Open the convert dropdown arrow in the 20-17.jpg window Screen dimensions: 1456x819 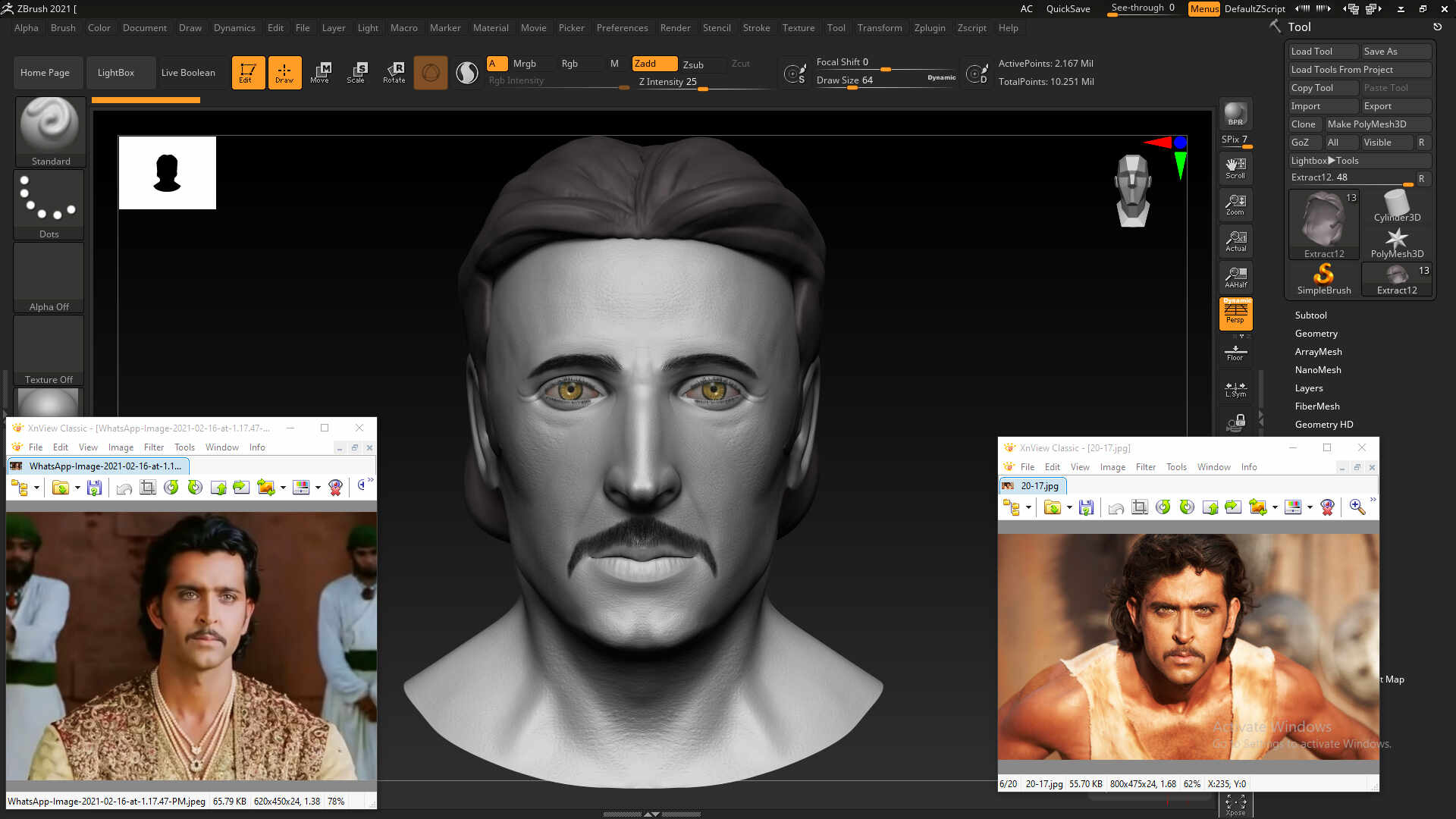[x=1275, y=507]
